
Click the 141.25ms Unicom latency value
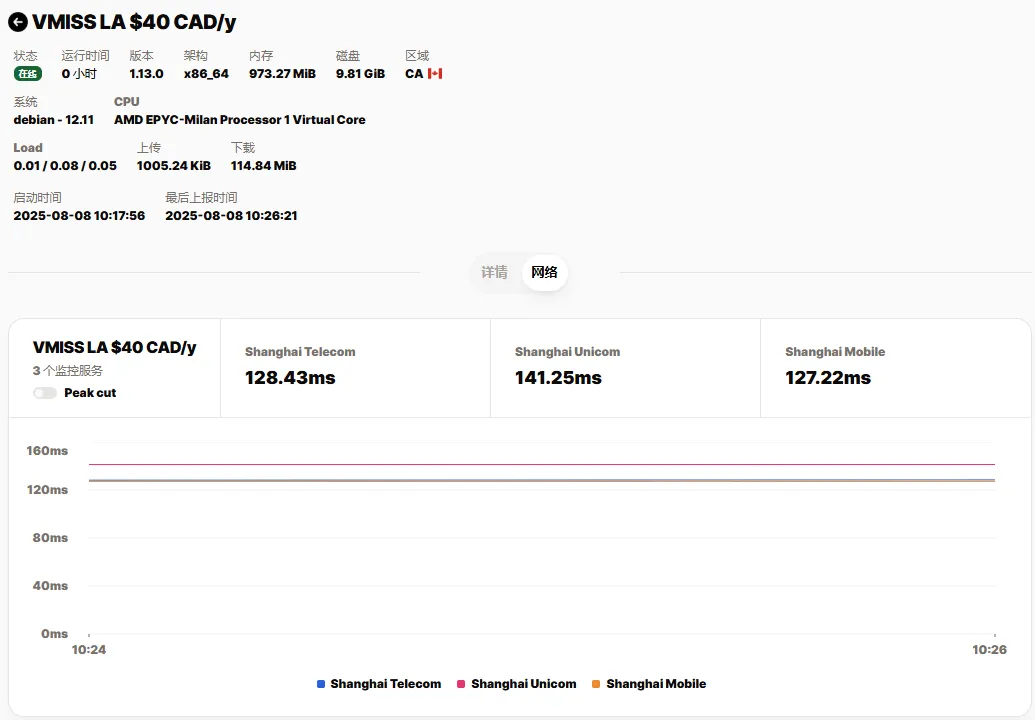pyautogui.click(x=558, y=378)
